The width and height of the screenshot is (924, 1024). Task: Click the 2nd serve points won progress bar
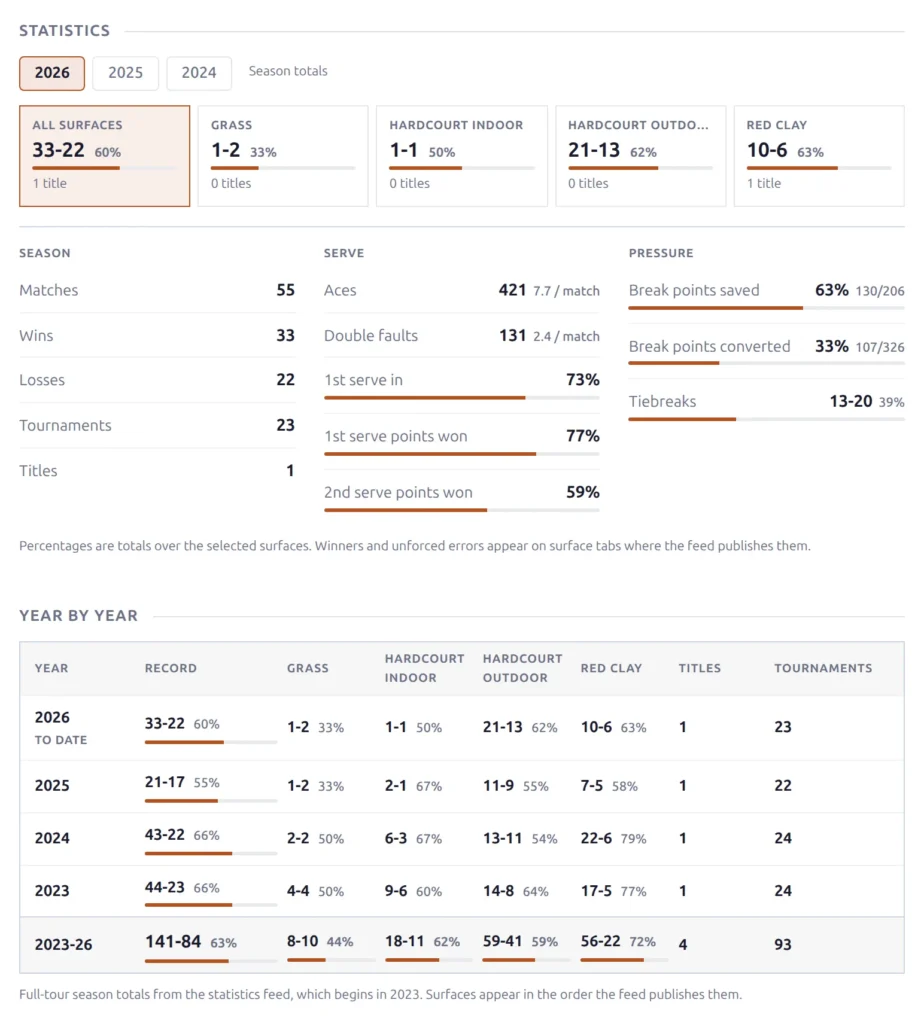[462, 510]
